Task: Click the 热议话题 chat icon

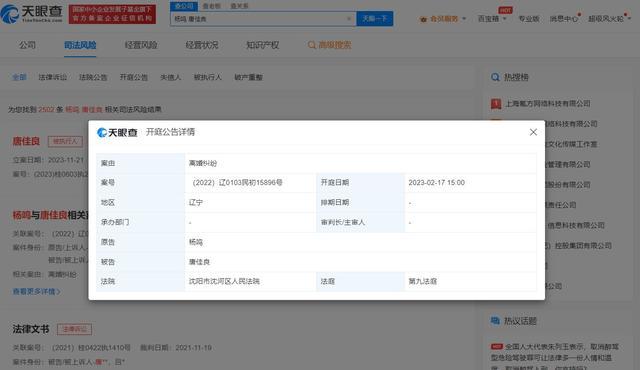Action: coord(495,321)
